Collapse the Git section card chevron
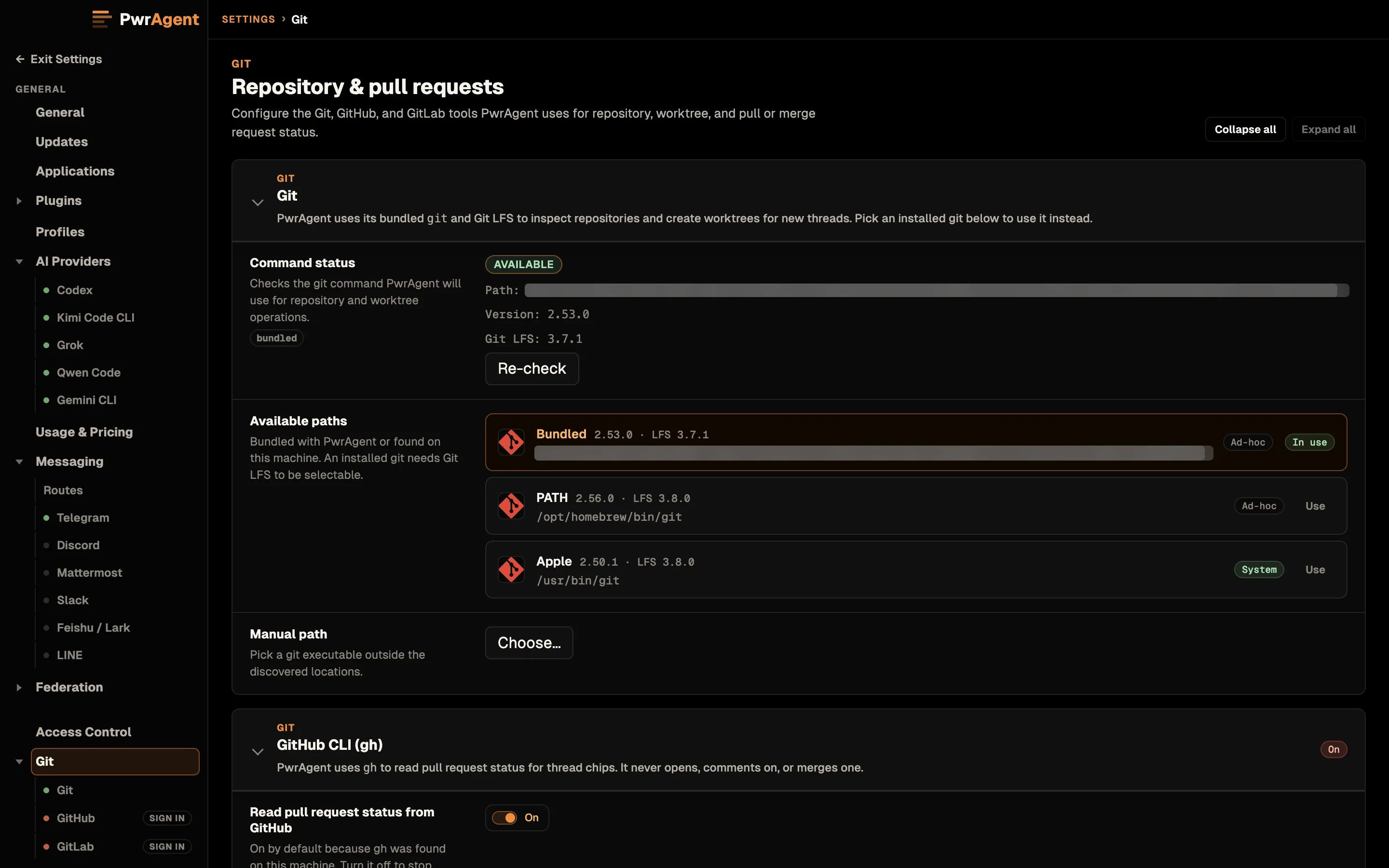Screen dimensions: 1389x868 (258, 202)
